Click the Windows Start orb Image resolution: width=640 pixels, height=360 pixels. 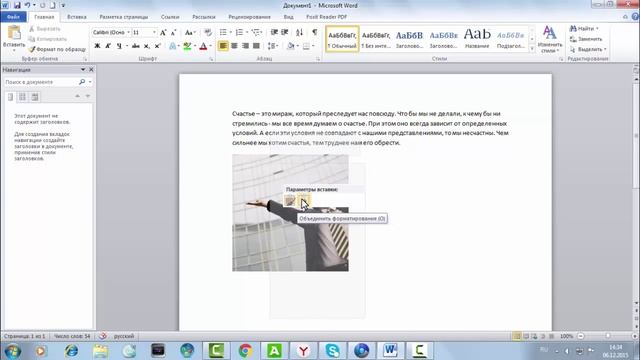(12, 351)
